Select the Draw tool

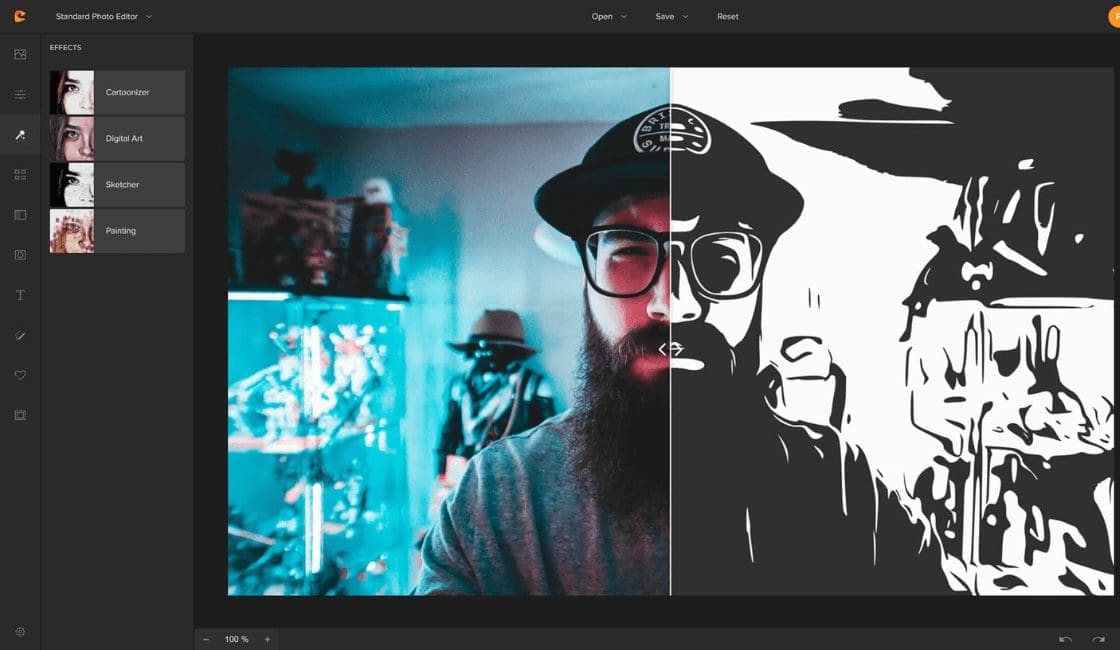pos(19,335)
